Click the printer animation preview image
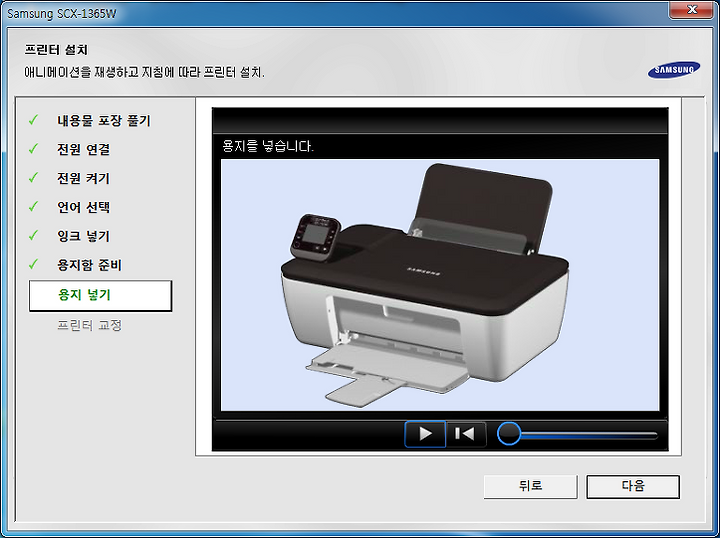The height and width of the screenshot is (538, 720). point(440,285)
